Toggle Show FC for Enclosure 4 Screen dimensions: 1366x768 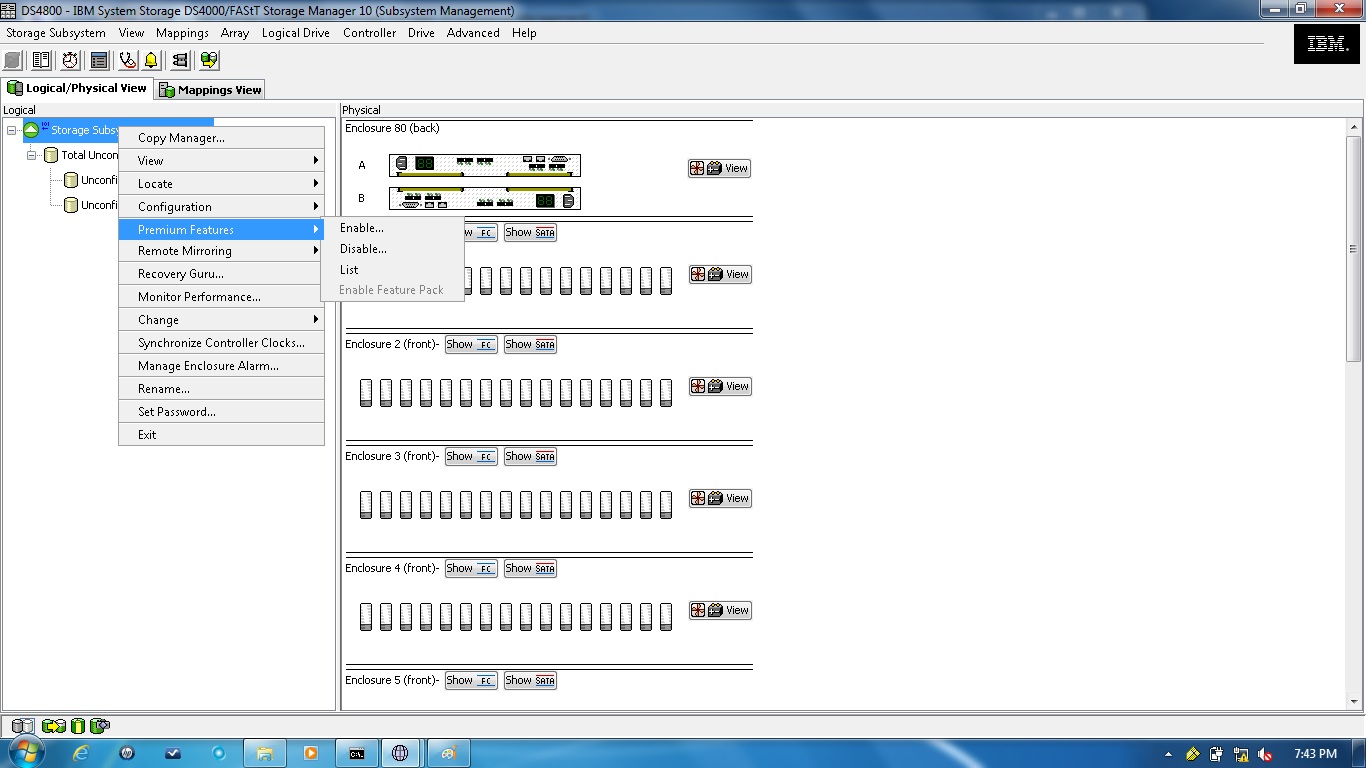pyautogui.click(x=471, y=568)
